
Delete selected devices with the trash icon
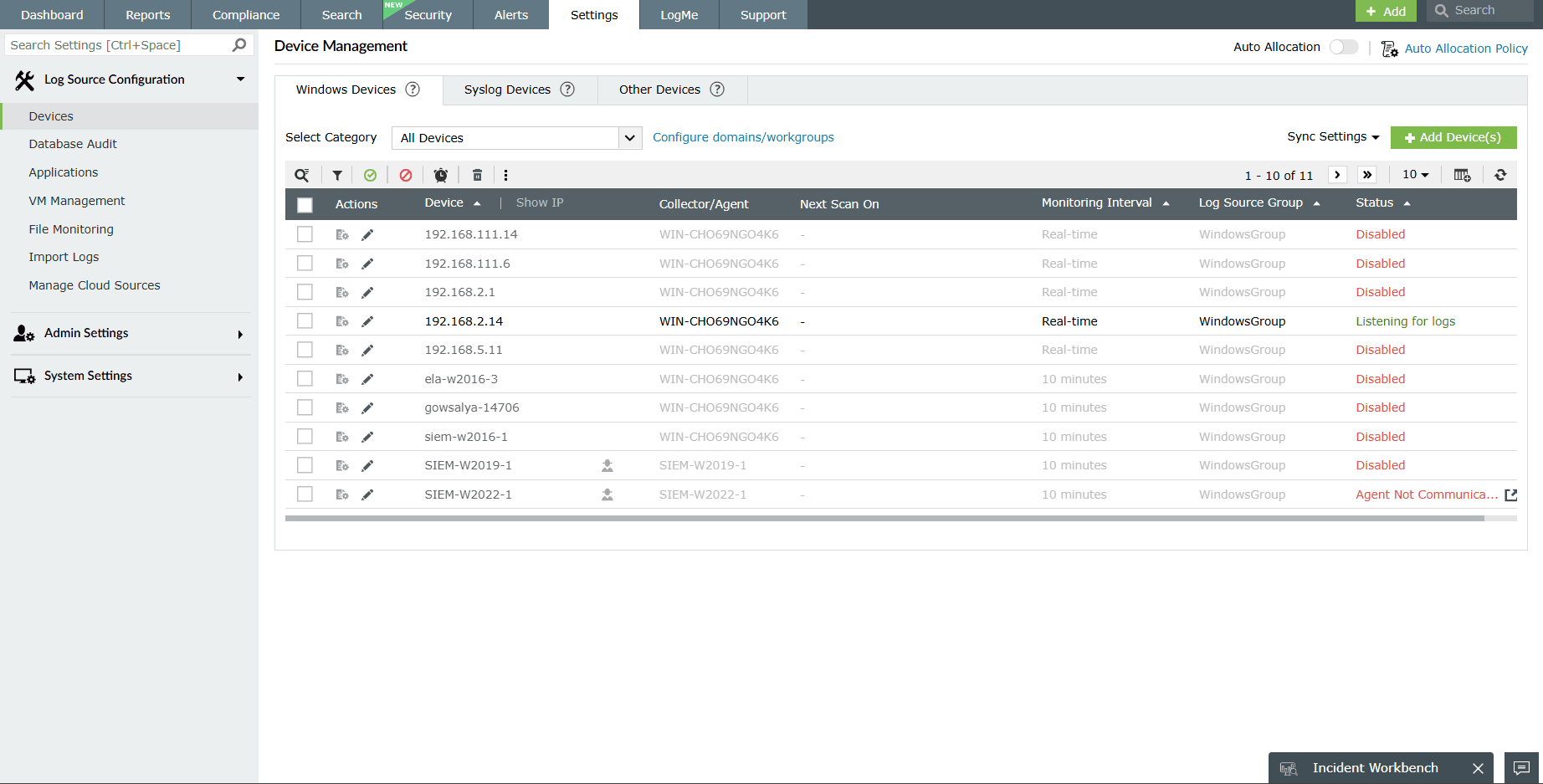[476, 174]
